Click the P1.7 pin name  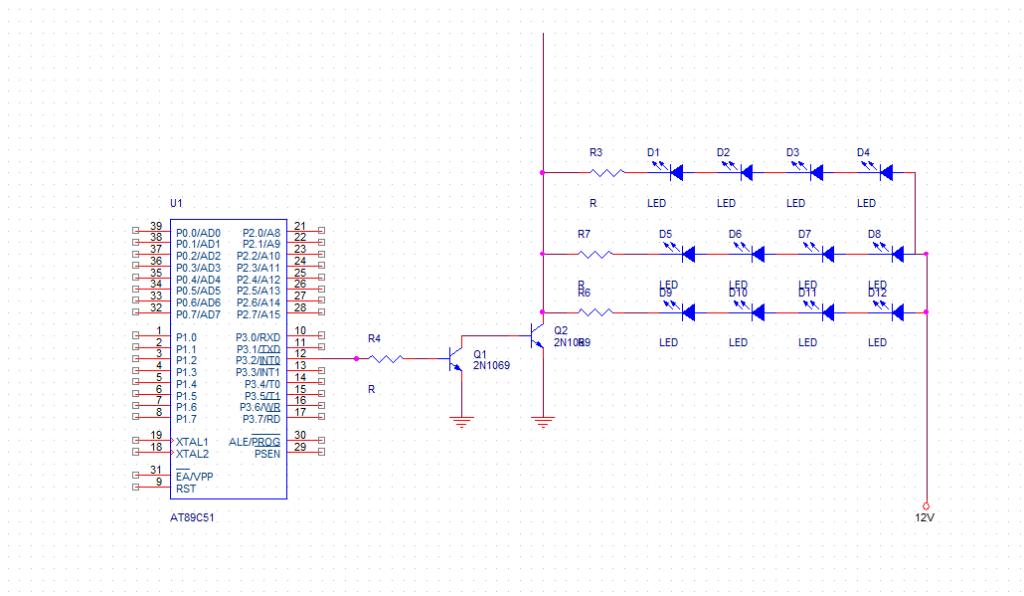tap(186, 419)
